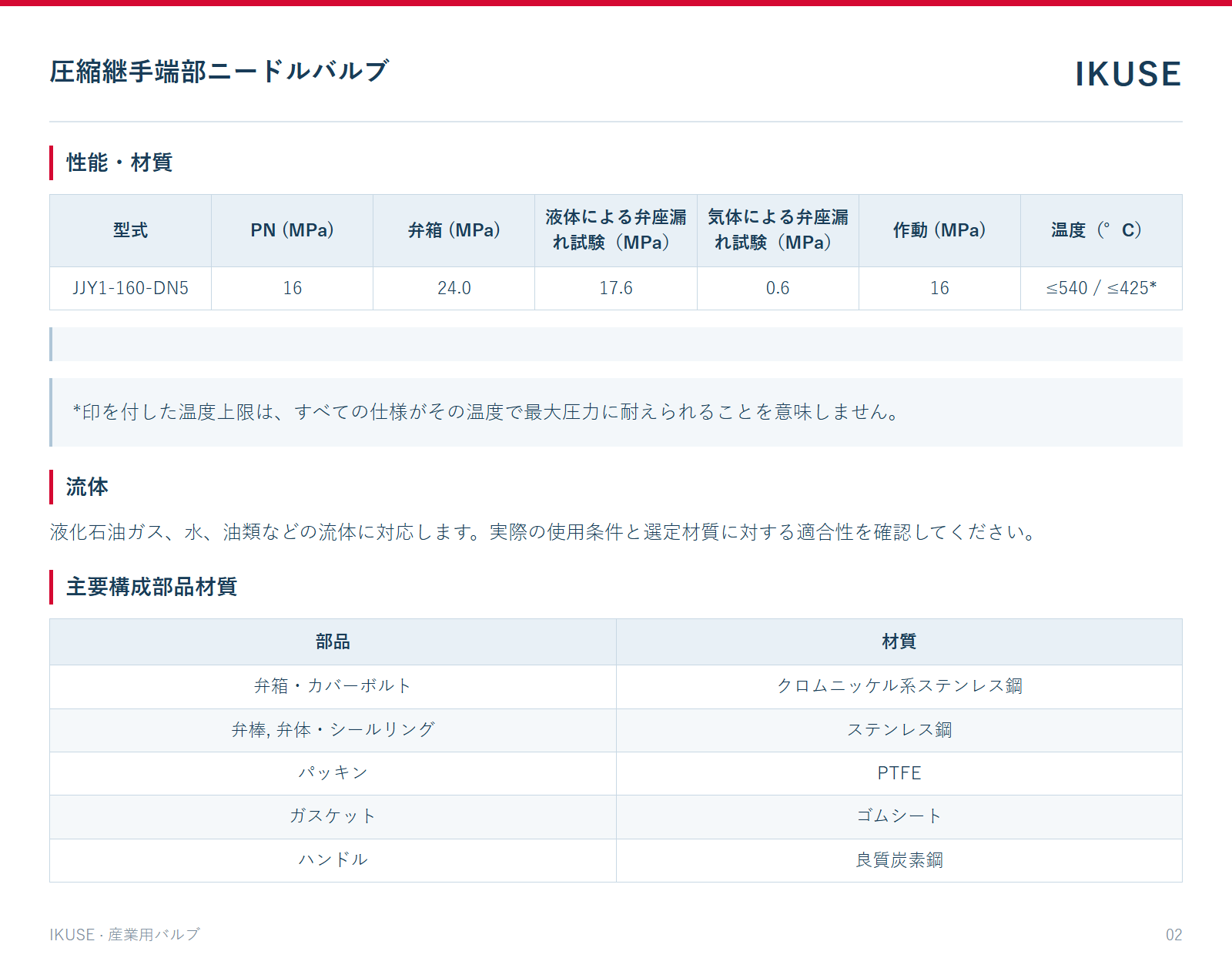Click the 気体による弁座漏れ試験 header

pos(778,230)
